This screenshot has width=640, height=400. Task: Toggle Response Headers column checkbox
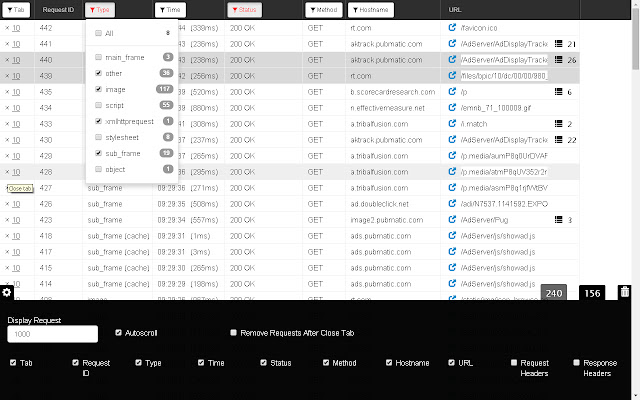576,362
